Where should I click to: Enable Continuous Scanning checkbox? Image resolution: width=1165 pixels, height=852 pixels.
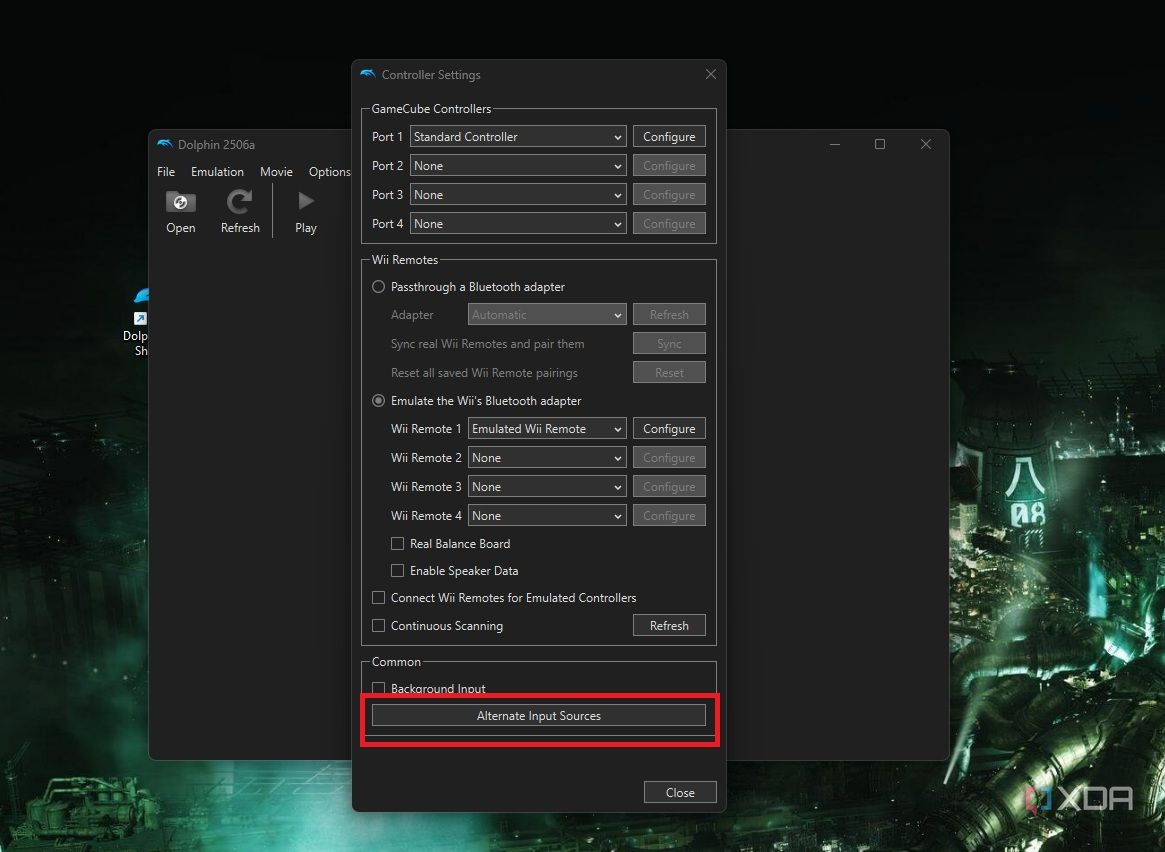[x=379, y=626]
